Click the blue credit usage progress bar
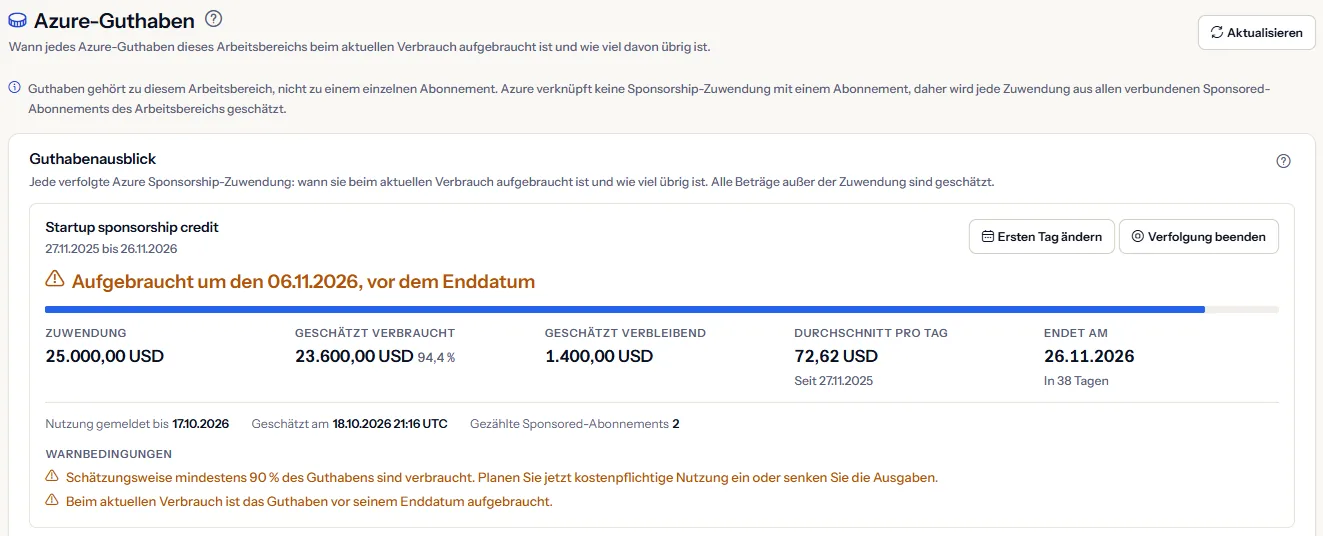Viewport: 1323px width, 536px height. click(x=662, y=309)
